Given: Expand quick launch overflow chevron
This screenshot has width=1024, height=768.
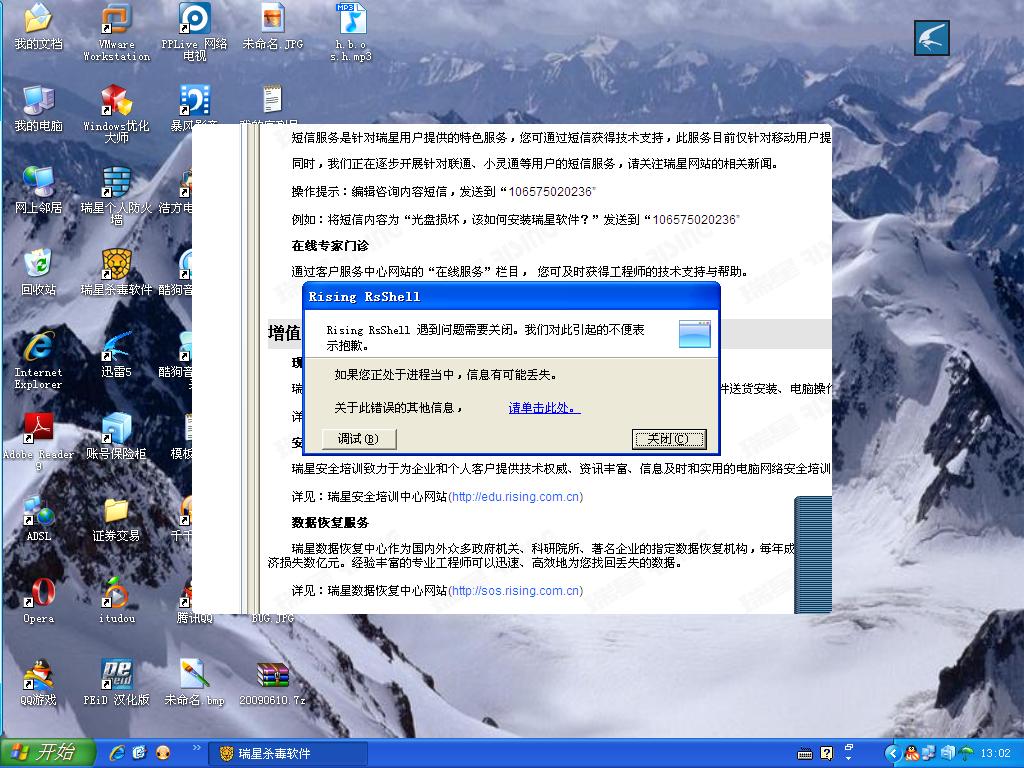Looking at the screenshot, I should (x=197, y=748).
